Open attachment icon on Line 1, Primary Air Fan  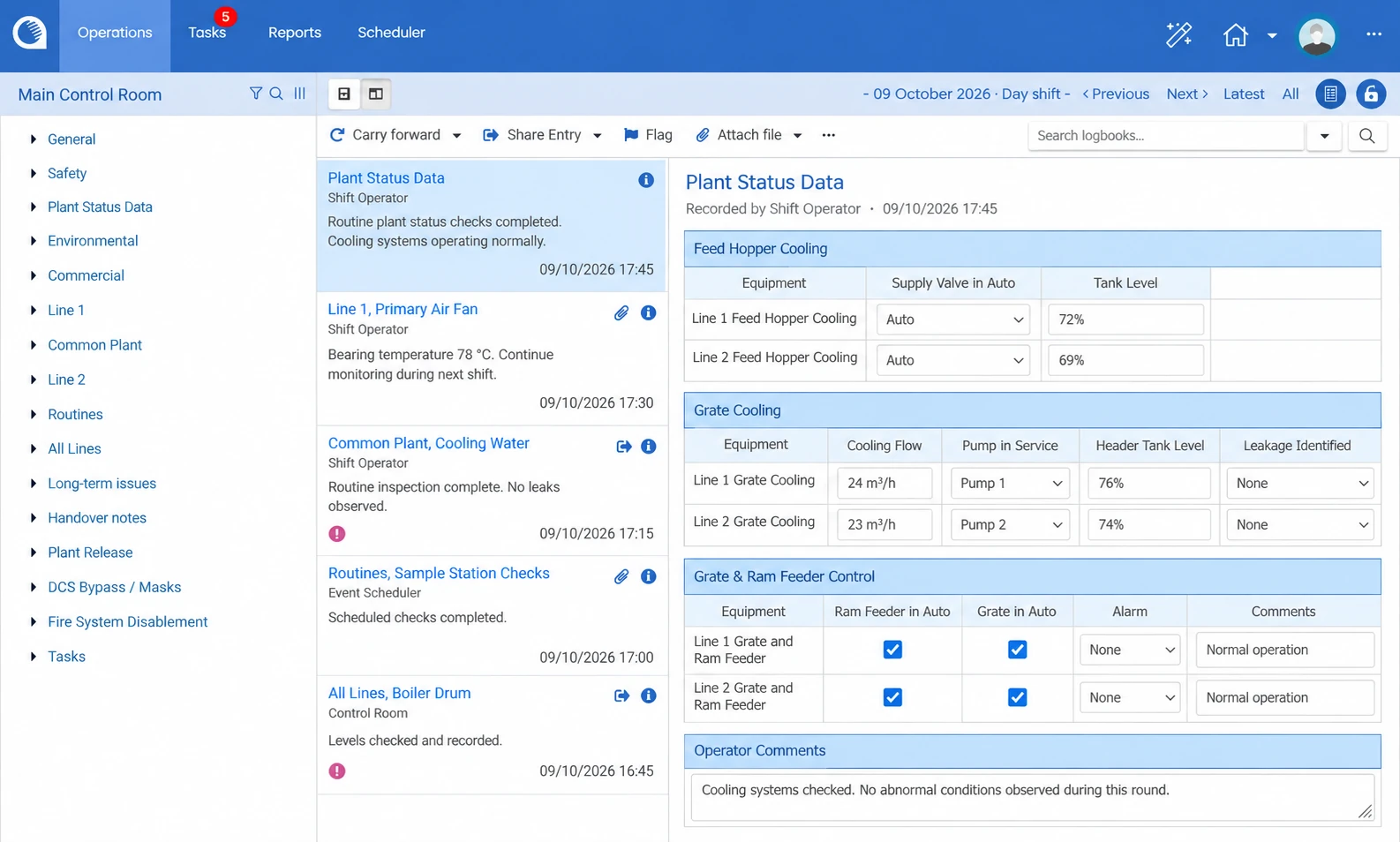(x=621, y=313)
